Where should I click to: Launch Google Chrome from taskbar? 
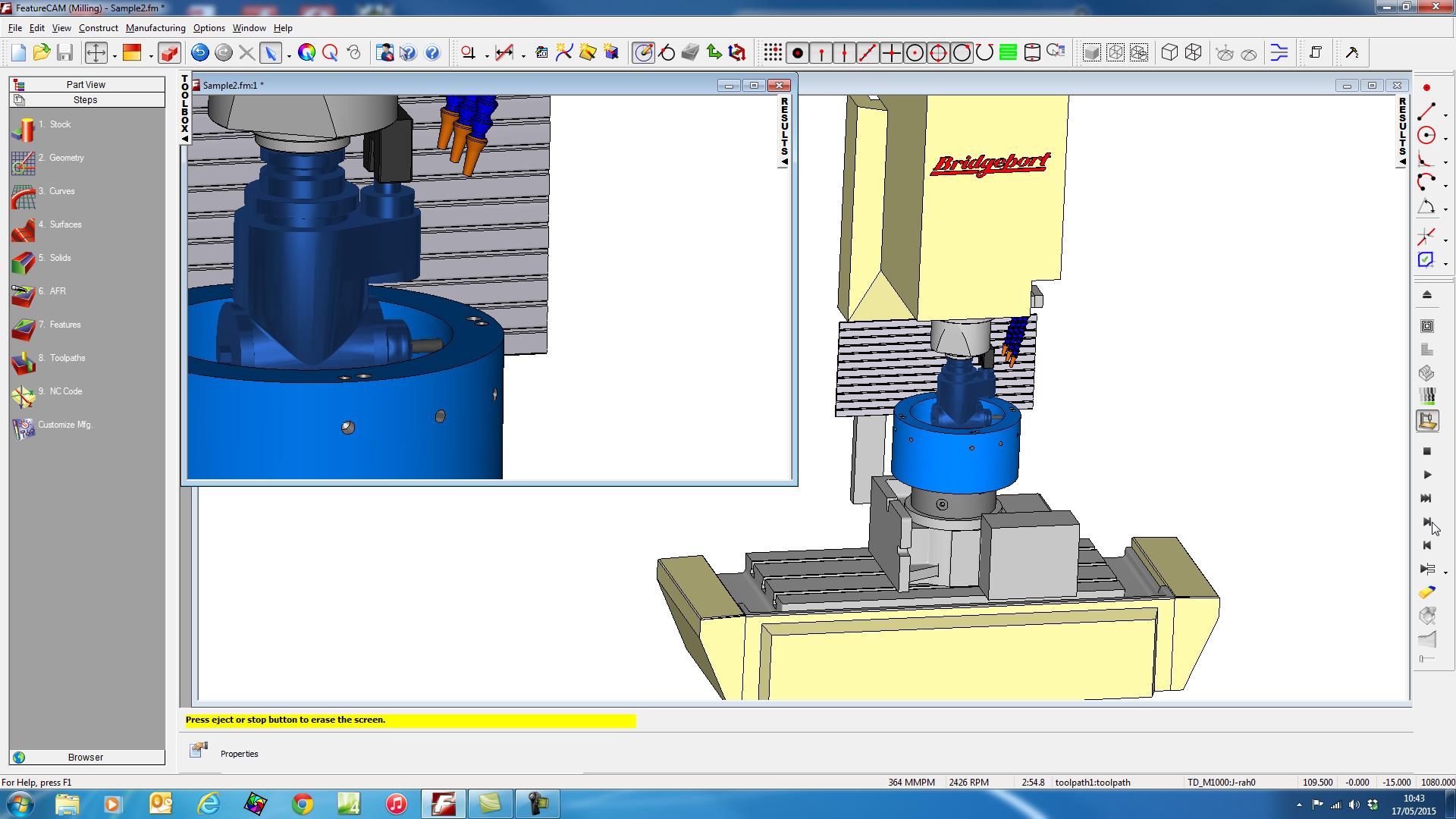tap(303, 804)
